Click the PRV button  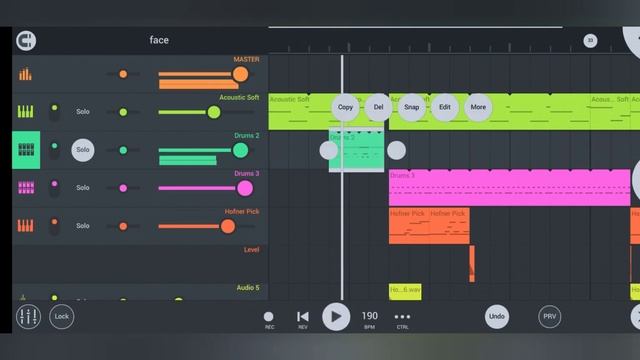(x=550, y=316)
